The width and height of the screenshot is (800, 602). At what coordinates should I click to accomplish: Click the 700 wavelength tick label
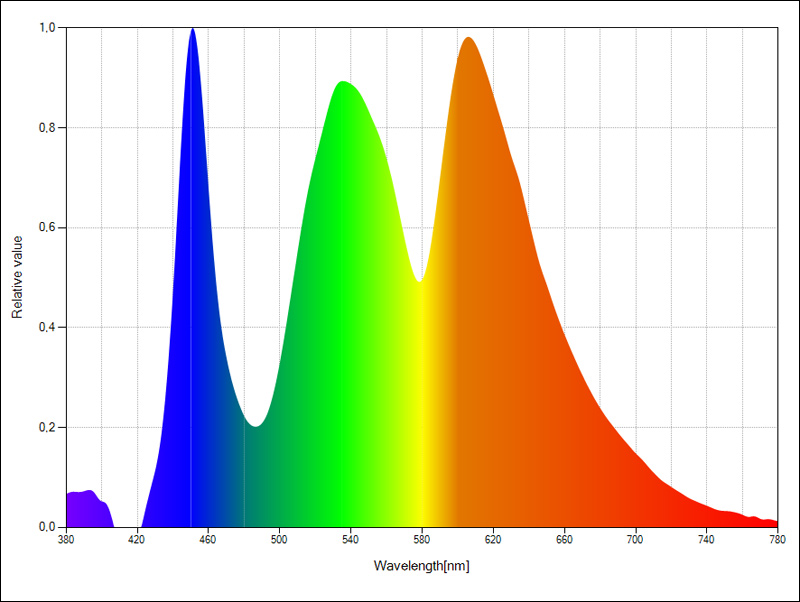635,539
